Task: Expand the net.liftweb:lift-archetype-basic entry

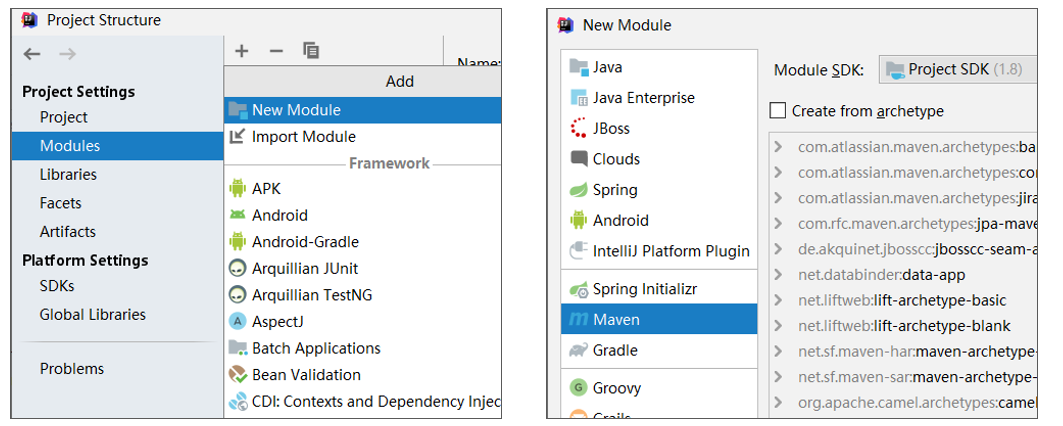Action: 778,300
